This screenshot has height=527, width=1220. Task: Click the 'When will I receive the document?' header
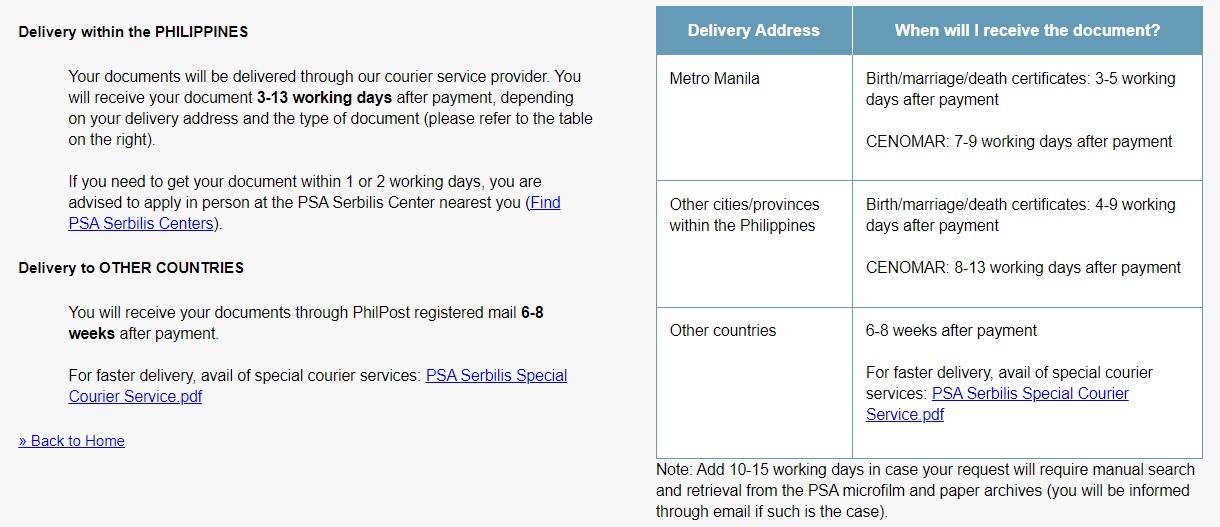1027,31
